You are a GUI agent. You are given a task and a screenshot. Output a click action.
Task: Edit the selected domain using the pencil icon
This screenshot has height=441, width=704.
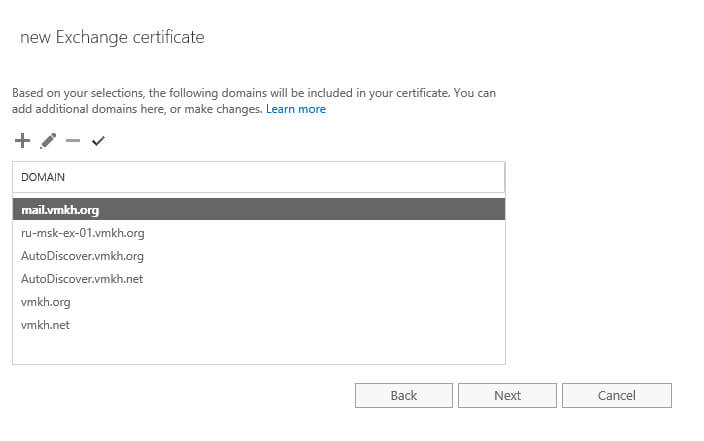point(48,141)
